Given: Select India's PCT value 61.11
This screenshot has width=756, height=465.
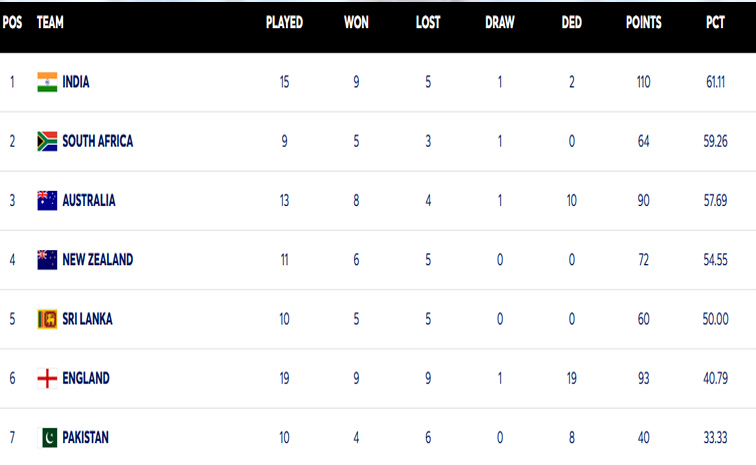Looking at the screenshot, I should tap(716, 82).
